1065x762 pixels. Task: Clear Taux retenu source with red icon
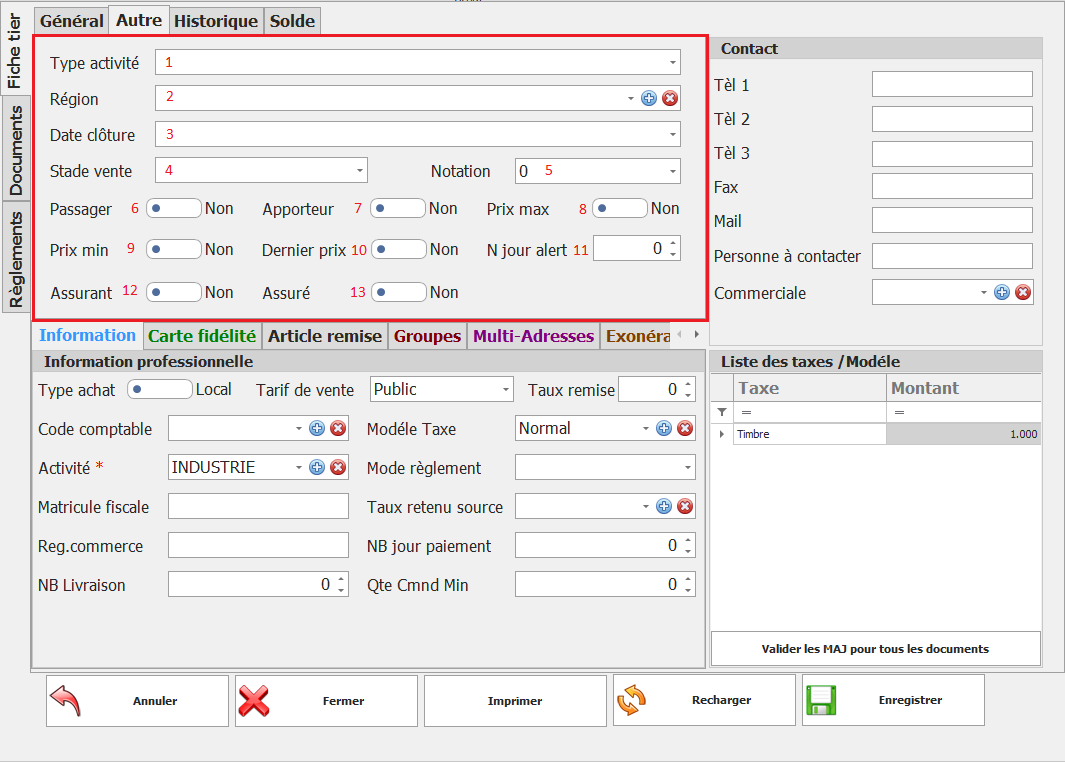pyautogui.click(x=685, y=506)
